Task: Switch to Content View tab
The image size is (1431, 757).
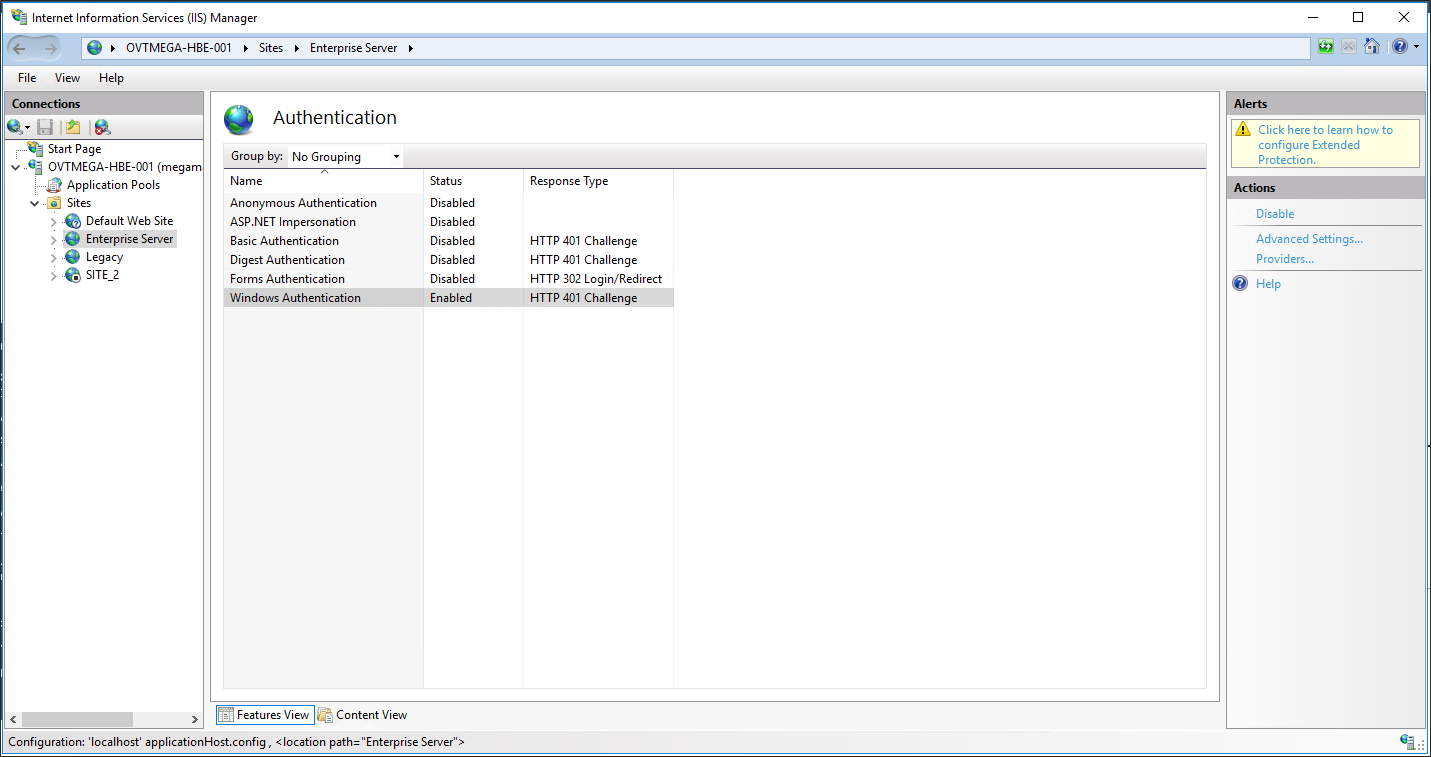Action: [x=363, y=715]
